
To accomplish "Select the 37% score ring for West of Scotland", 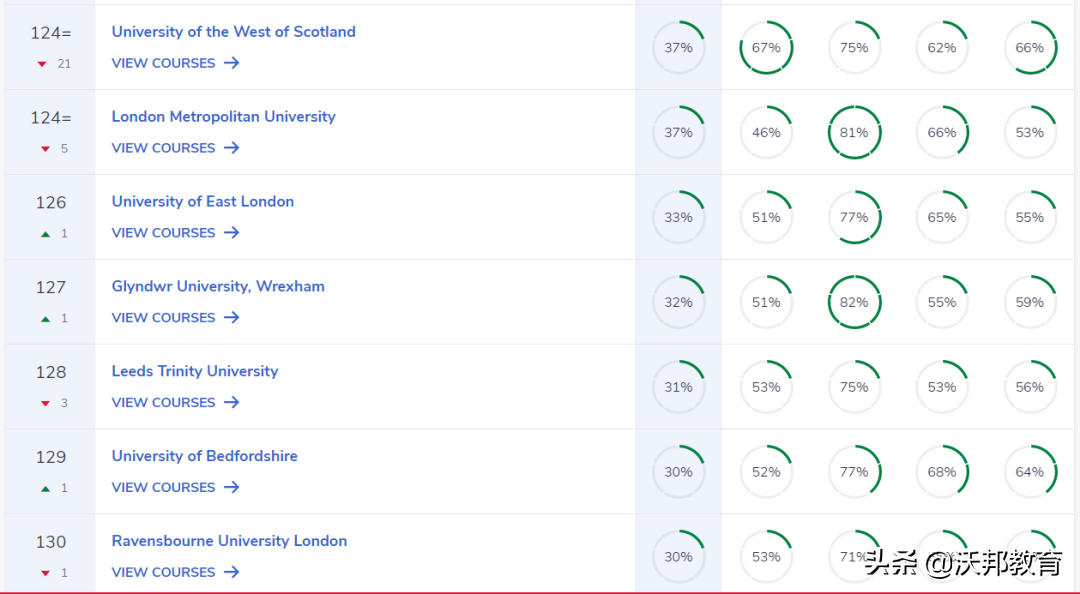I will point(679,47).
